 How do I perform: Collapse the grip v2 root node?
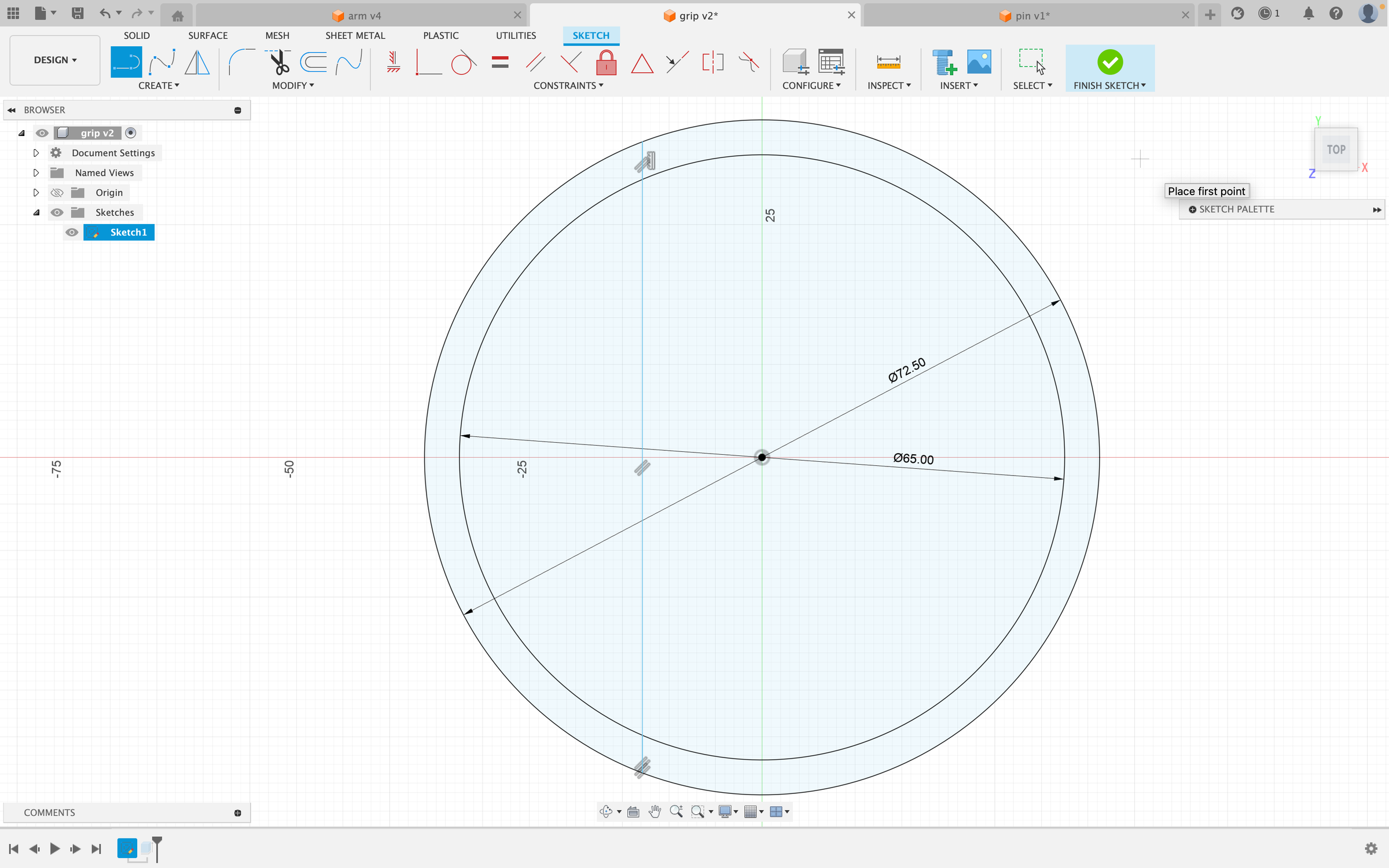(x=21, y=133)
